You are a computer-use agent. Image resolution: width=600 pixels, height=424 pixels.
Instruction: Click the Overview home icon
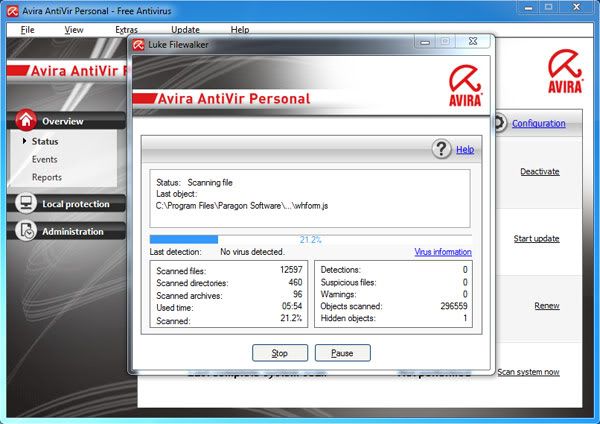coord(27,121)
